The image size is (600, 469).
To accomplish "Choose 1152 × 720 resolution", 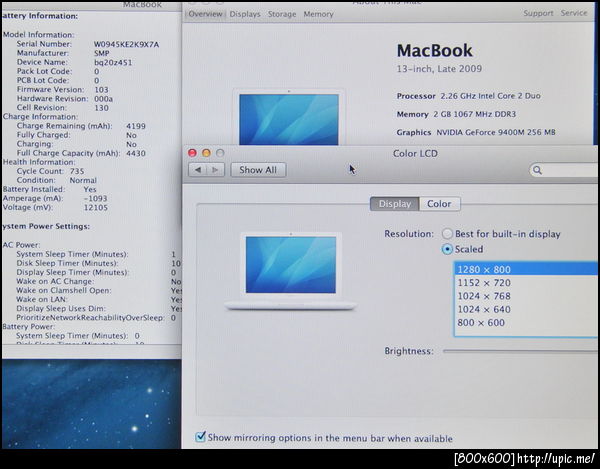I will click(526, 283).
